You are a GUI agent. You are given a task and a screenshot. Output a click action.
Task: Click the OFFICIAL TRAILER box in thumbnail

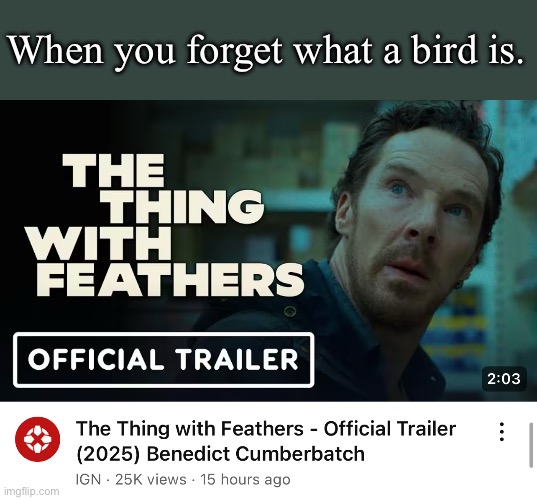click(164, 360)
